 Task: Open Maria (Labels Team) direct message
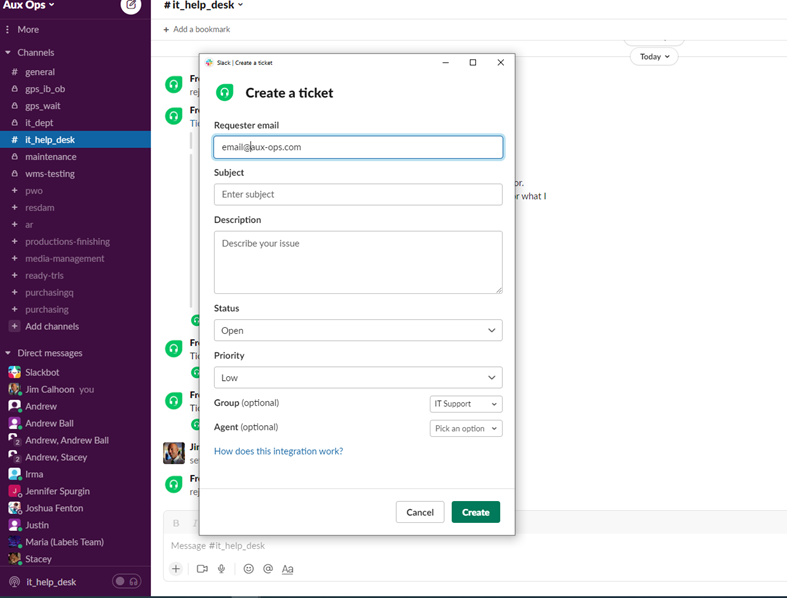point(64,542)
